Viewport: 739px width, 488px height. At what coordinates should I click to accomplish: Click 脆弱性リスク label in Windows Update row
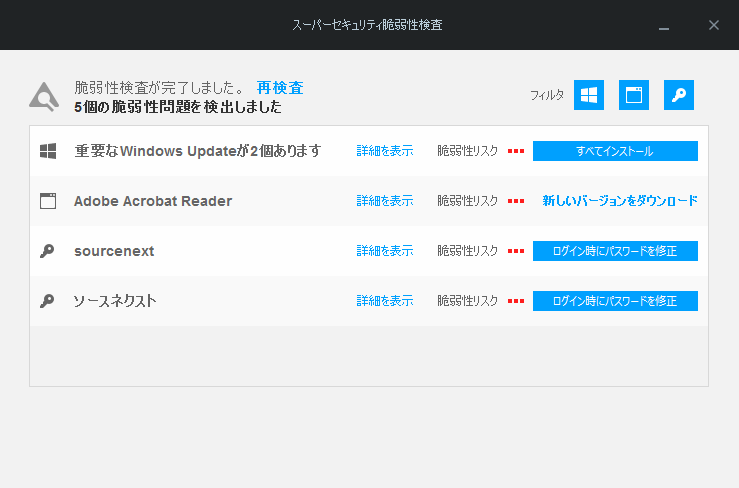[468, 151]
